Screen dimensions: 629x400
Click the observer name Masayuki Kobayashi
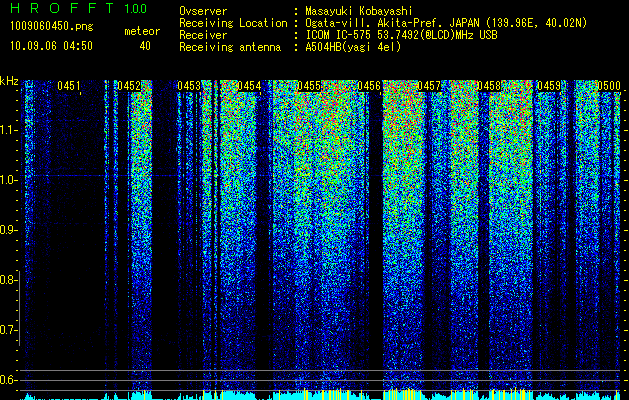359,11
